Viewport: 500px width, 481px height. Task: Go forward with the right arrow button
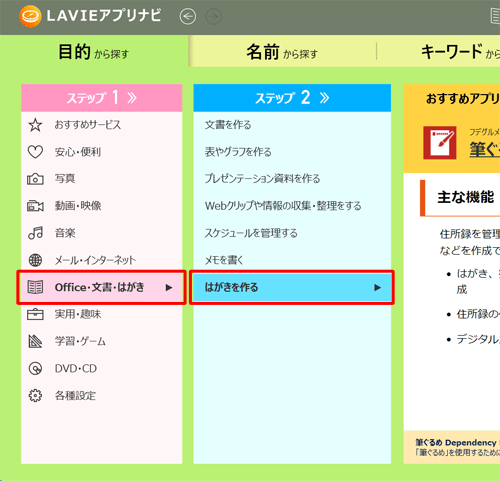213,16
